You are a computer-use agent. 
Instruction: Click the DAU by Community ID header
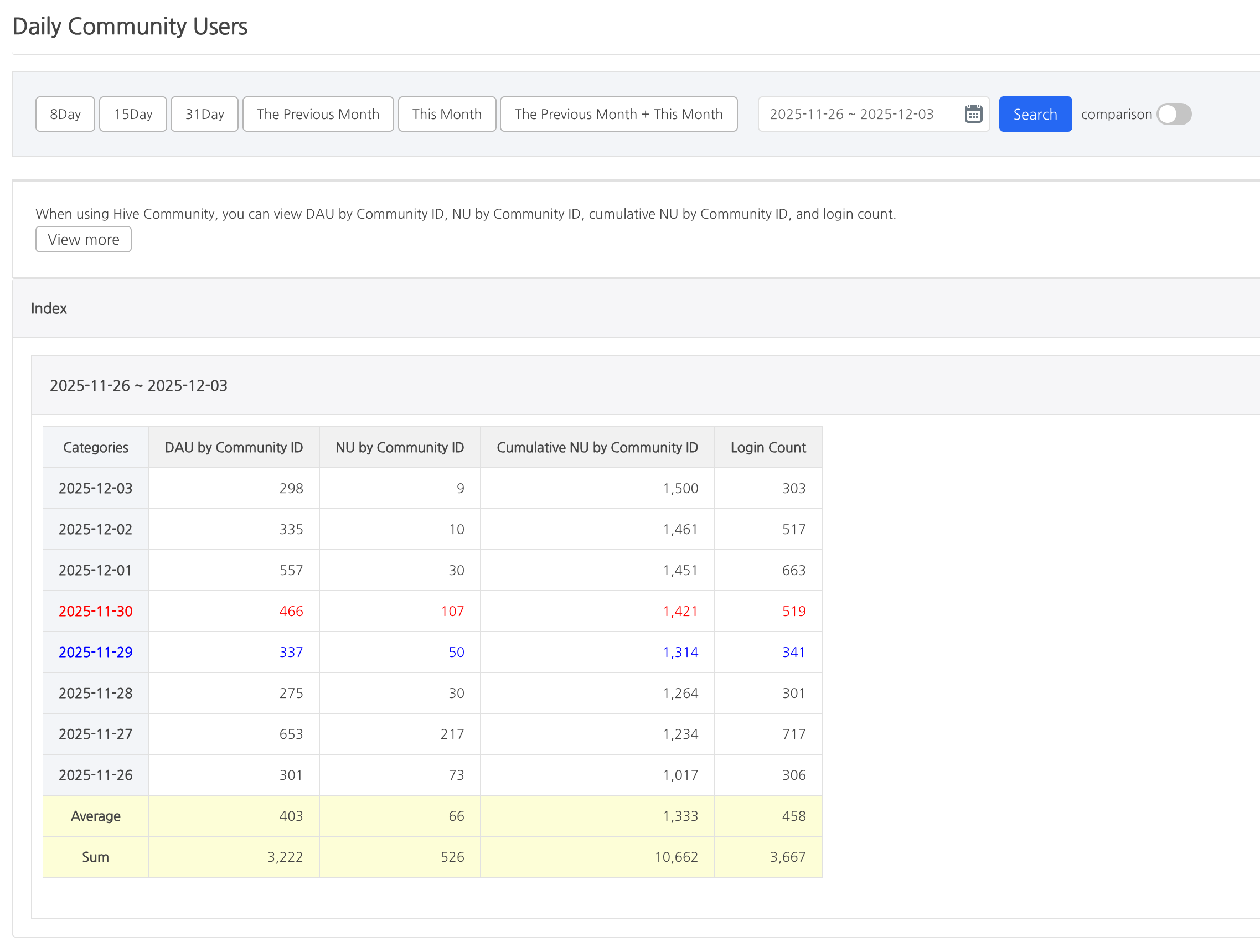(x=234, y=448)
